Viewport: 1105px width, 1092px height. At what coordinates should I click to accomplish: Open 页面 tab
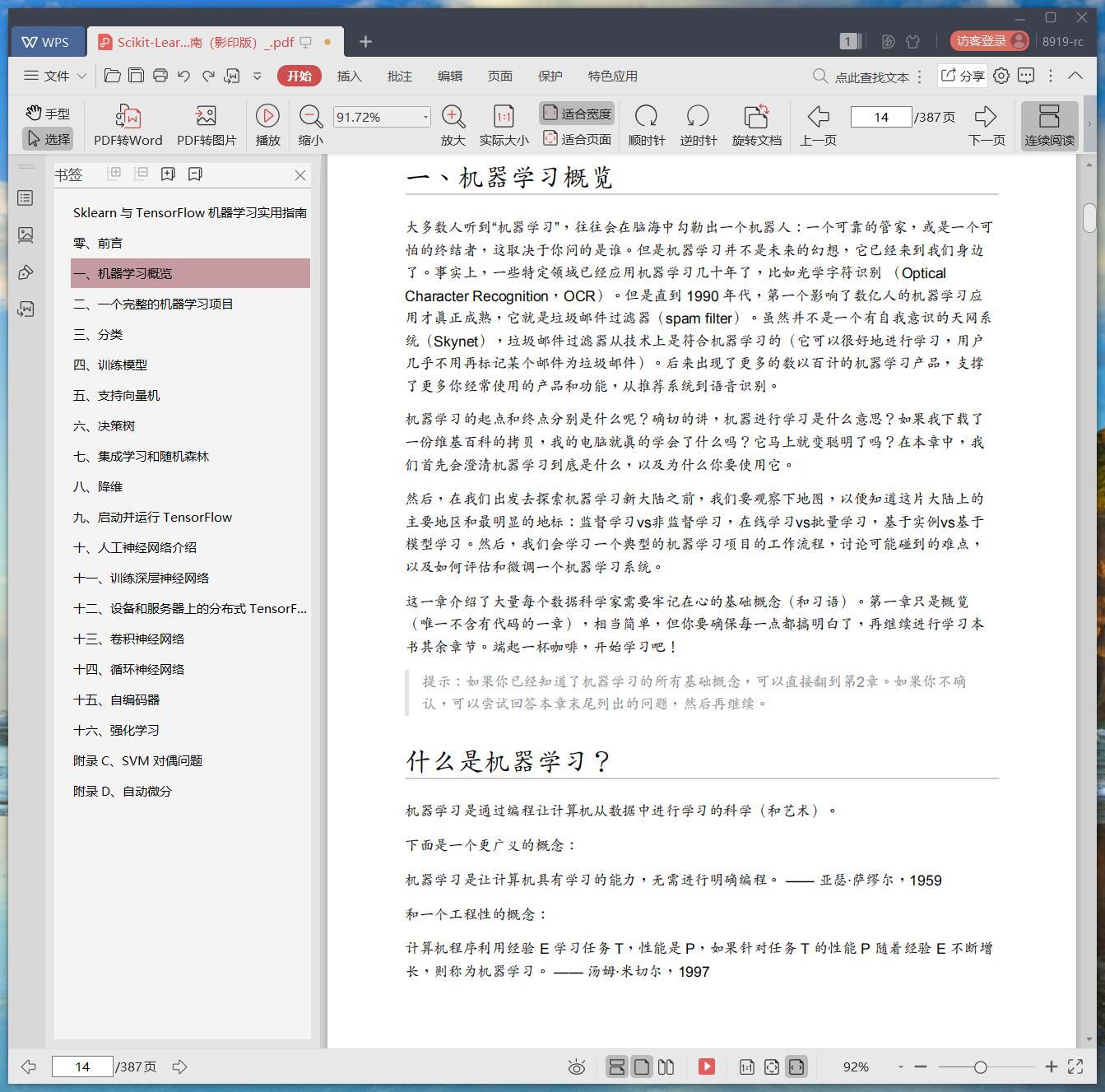[499, 76]
